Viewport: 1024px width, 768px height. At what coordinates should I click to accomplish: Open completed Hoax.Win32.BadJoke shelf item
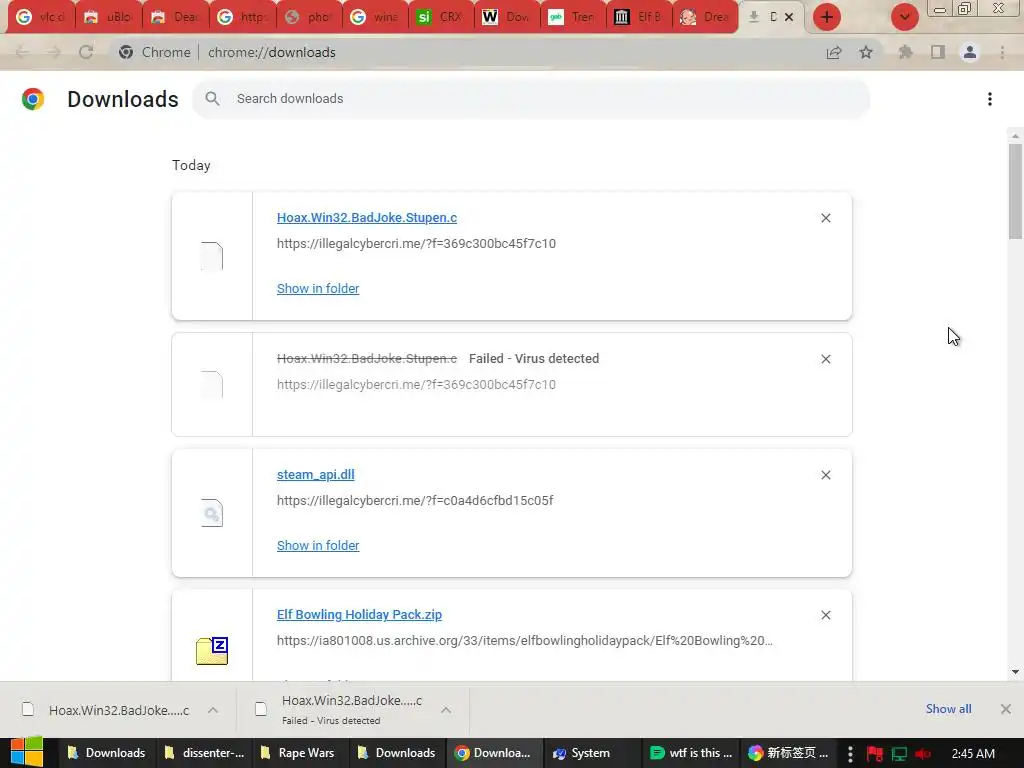click(106, 710)
